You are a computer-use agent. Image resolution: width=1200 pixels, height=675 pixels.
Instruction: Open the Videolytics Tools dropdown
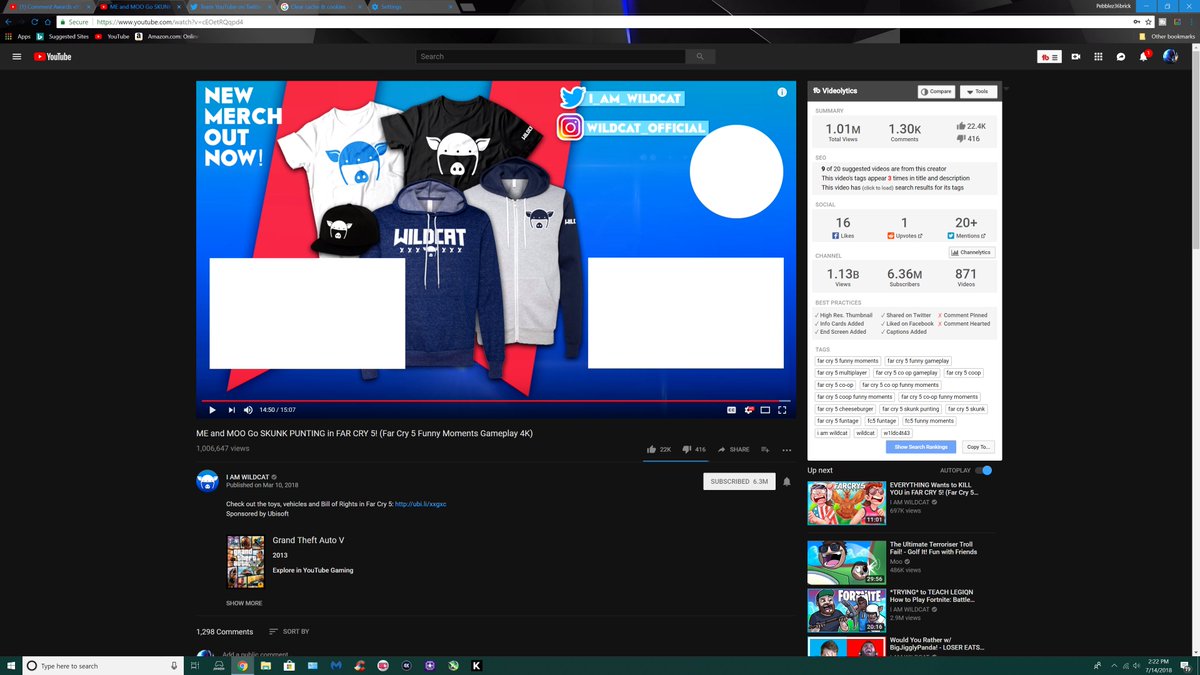(978, 91)
